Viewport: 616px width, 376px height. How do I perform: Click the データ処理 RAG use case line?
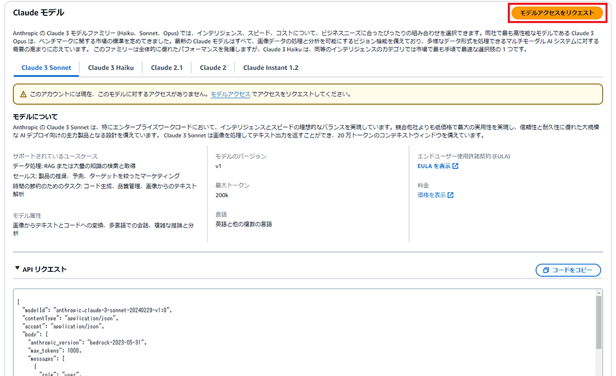(x=74, y=166)
